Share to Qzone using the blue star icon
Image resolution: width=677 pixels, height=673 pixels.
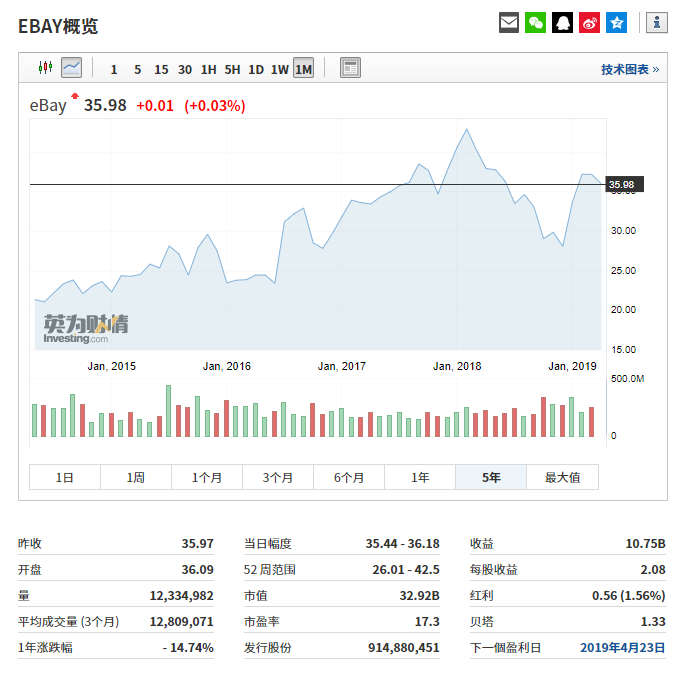616,22
